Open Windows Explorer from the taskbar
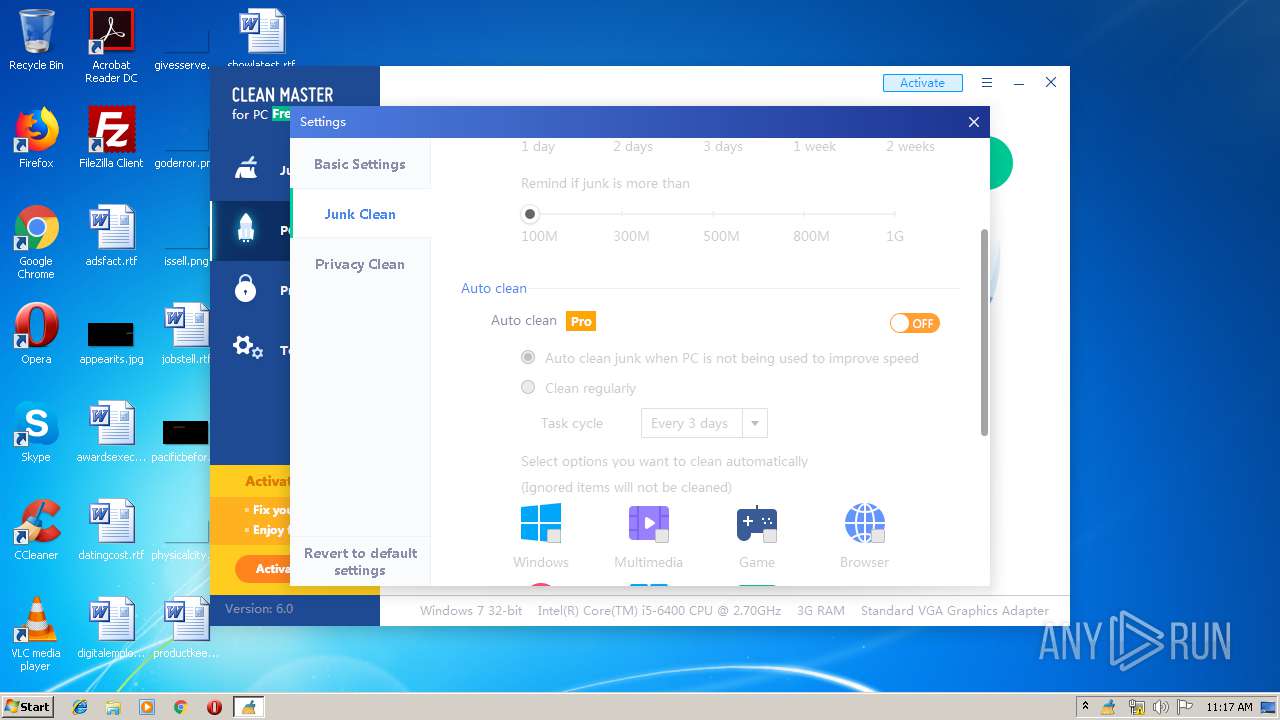Viewport: 1280px width, 720px height. coord(113,707)
